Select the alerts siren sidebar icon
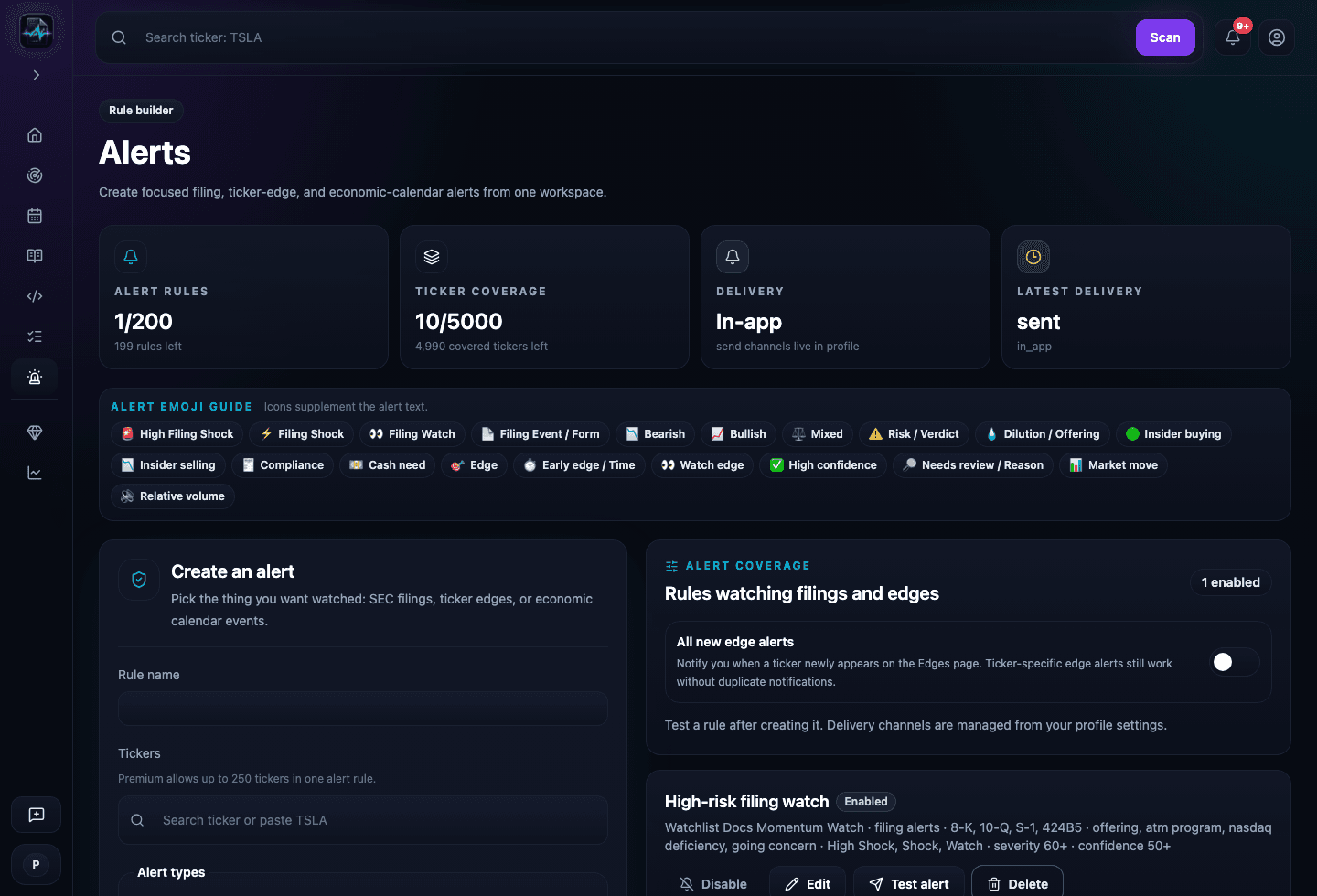Viewport: 1317px width, 896px height. 35,377
